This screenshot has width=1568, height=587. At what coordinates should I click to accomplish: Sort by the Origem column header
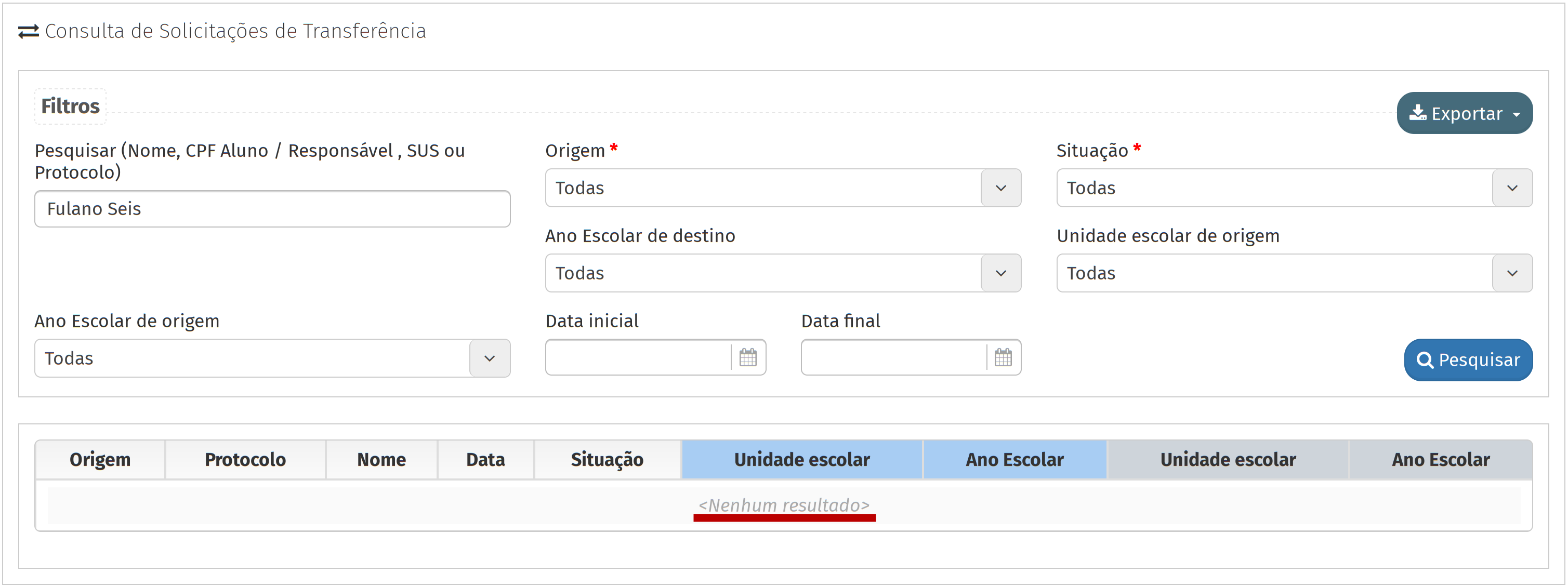100,460
